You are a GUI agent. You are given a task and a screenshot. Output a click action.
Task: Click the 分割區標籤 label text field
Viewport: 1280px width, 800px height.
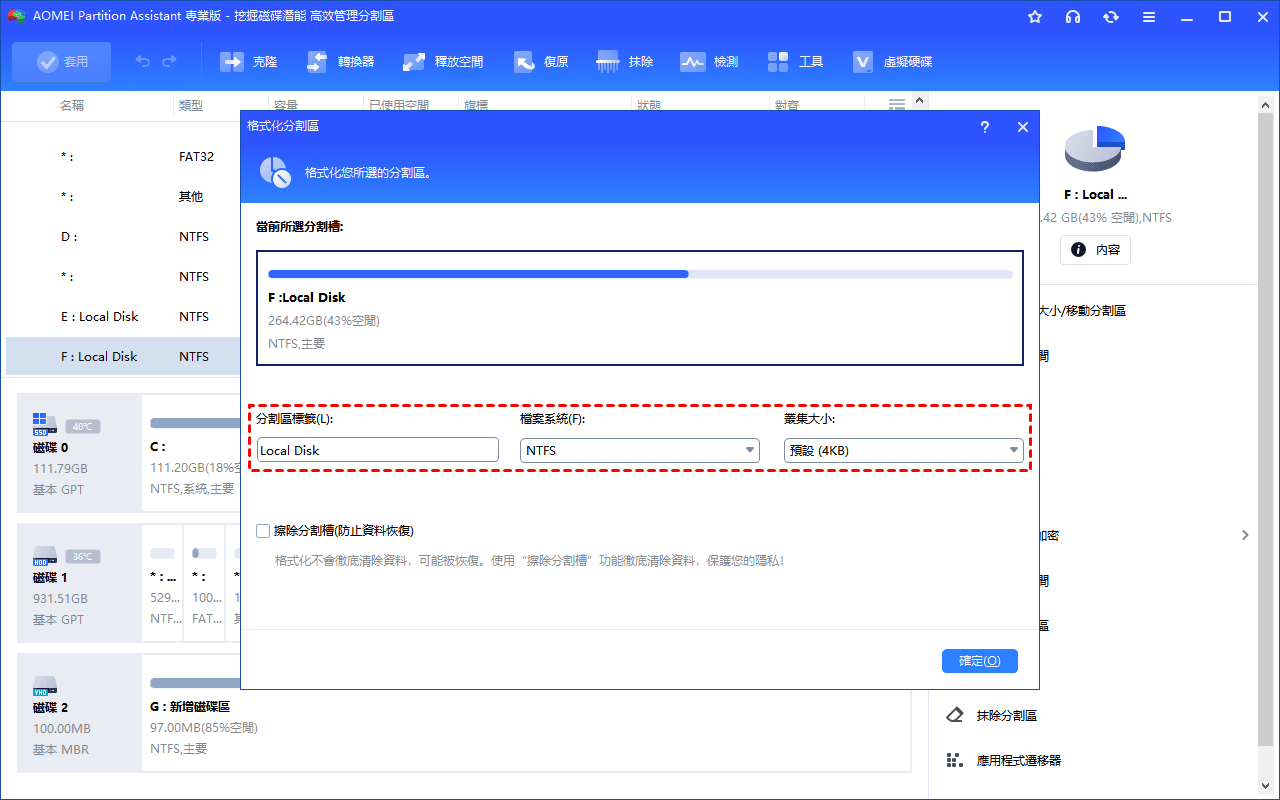tap(377, 450)
